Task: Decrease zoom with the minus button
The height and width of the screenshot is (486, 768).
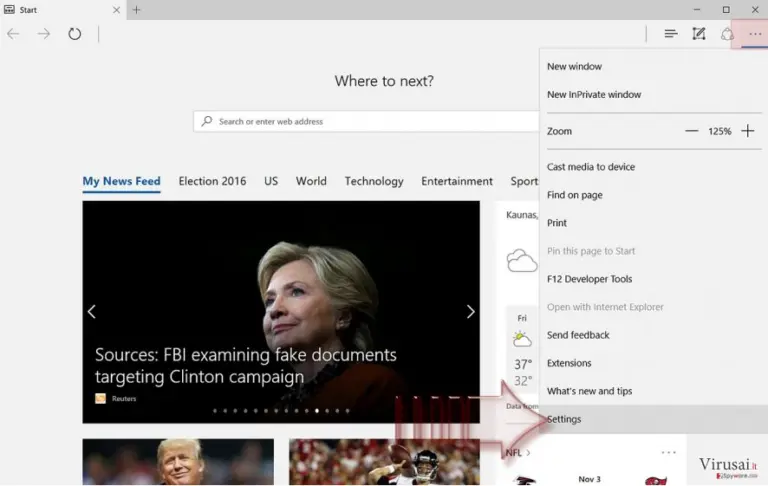Action: pyautogui.click(x=691, y=131)
